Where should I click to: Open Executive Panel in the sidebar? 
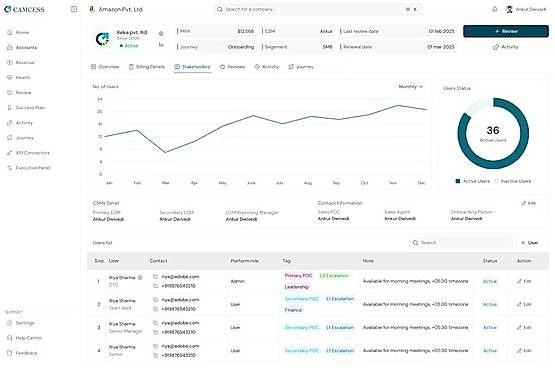pyautogui.click(x=29, y=168)
